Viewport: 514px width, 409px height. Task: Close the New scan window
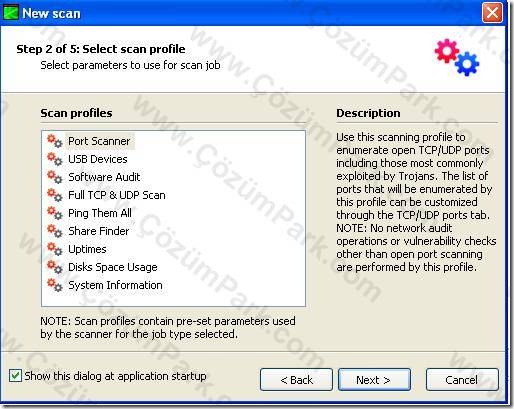tap(492, 13)
